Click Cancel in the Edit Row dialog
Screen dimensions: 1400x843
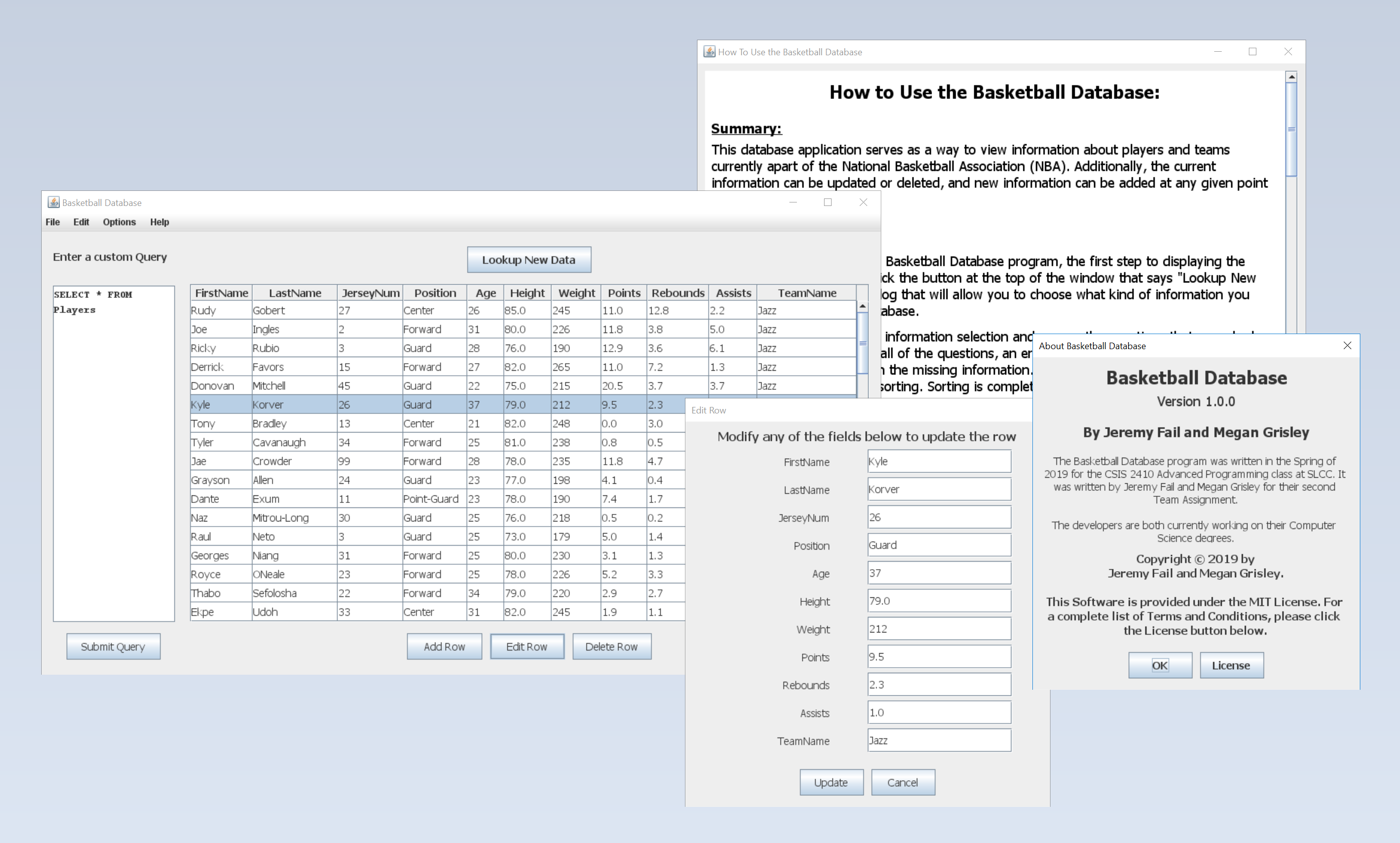(903, 782)
